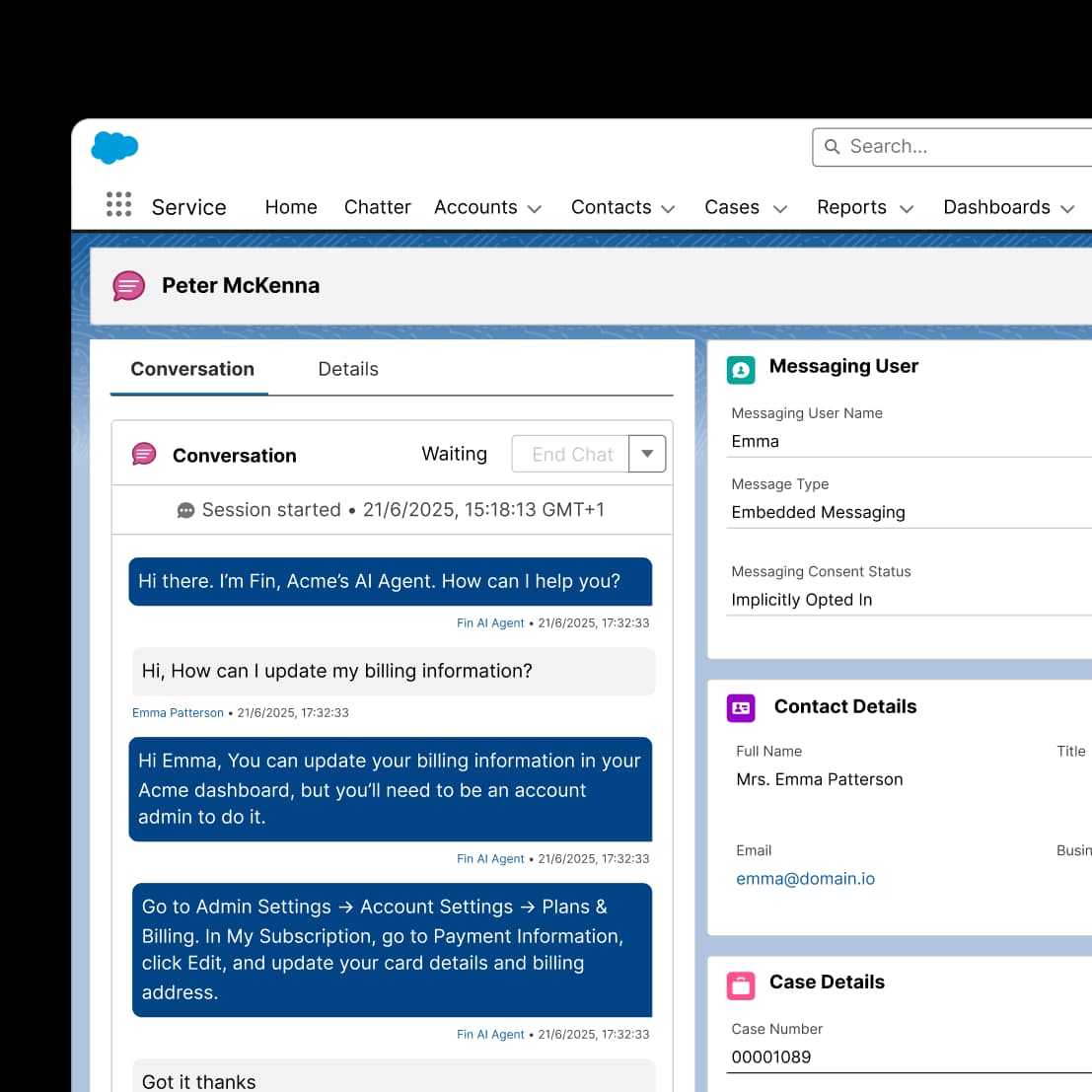Switch to the Details tab
This screenshot has width=1092, height=1092.
tap(348, 369)
